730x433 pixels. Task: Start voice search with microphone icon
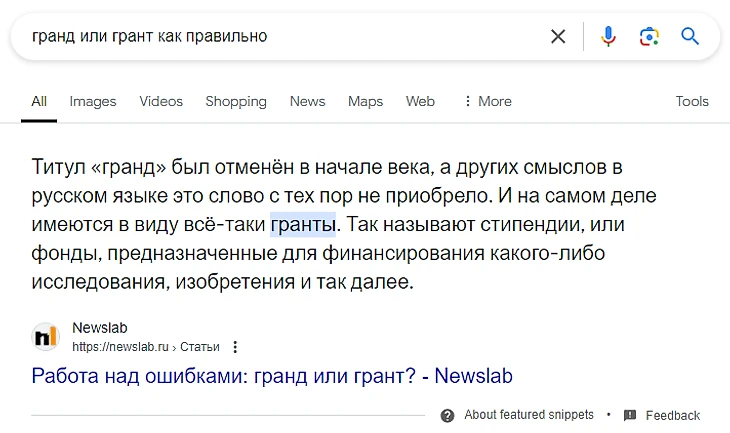pyautogui.click(x=608, y=37)
